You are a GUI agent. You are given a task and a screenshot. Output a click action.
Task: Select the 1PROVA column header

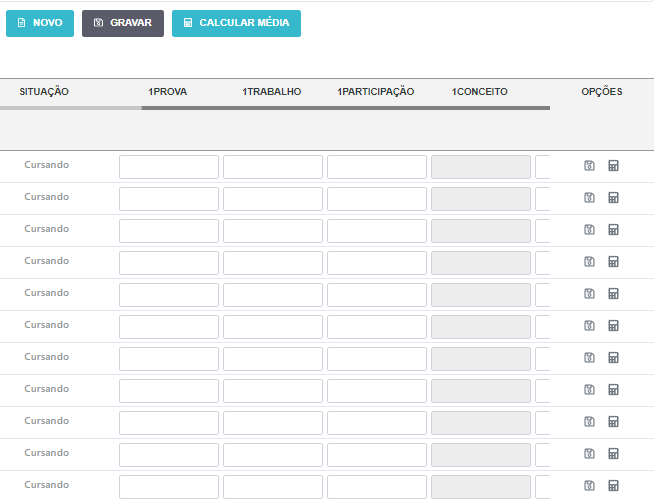pyautogui.click(x=168, y=92)
